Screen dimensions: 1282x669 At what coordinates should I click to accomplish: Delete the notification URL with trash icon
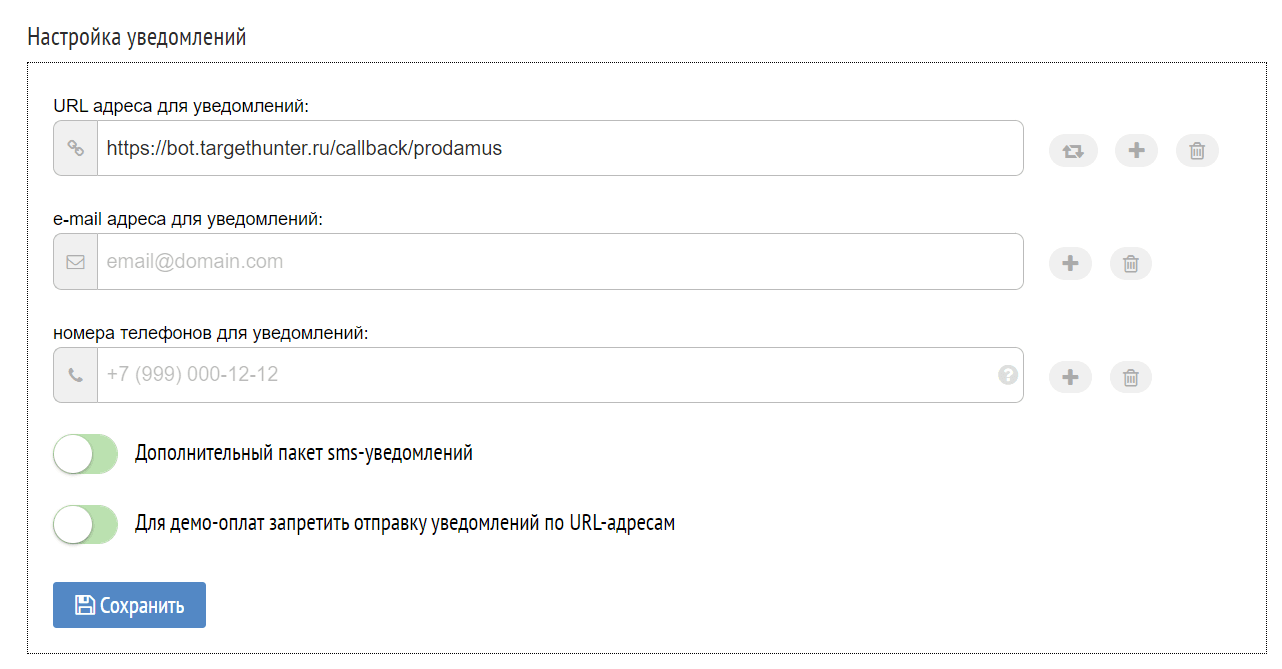1197,151
